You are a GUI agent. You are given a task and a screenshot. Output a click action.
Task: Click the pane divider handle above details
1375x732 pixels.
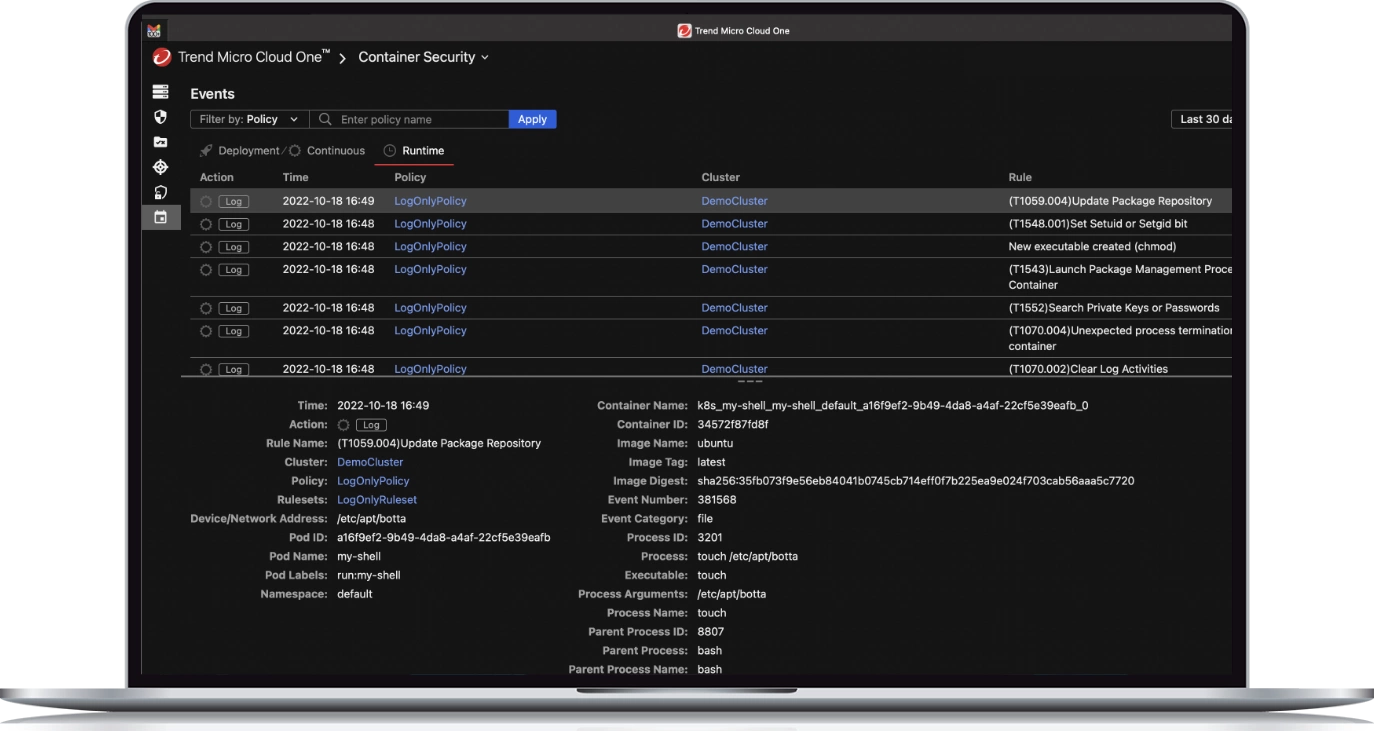tap(750, 382)
